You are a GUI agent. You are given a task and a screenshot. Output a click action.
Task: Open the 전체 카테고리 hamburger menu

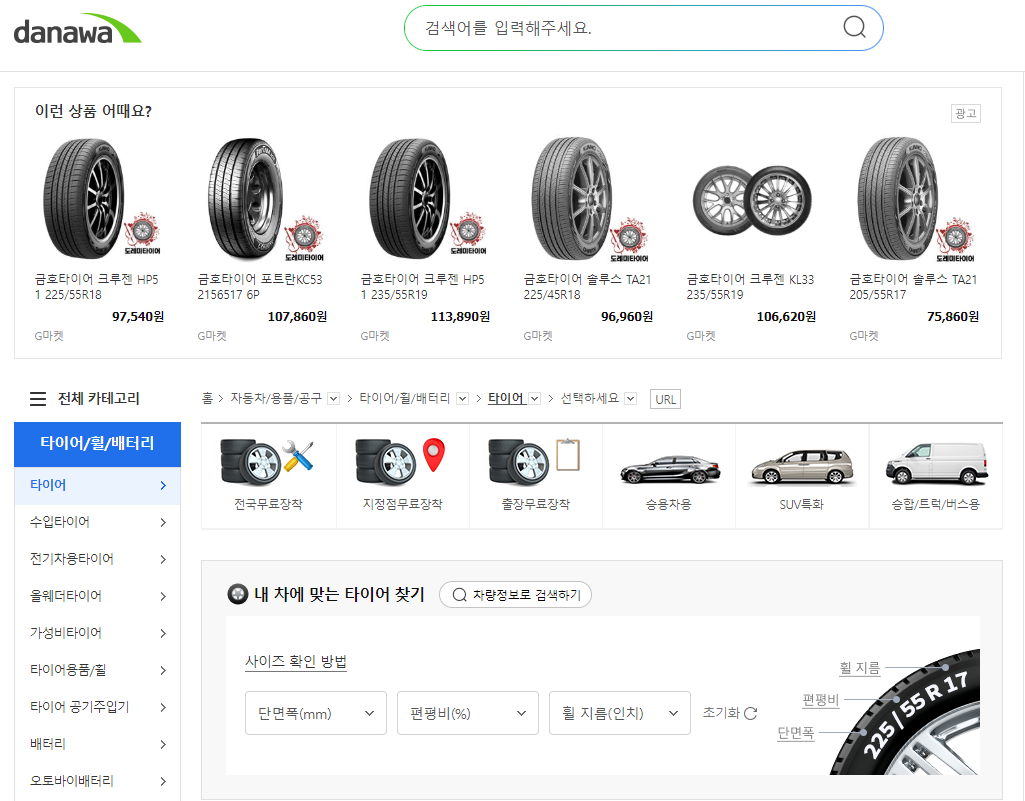pyautogui.click(x=37, y=398)
